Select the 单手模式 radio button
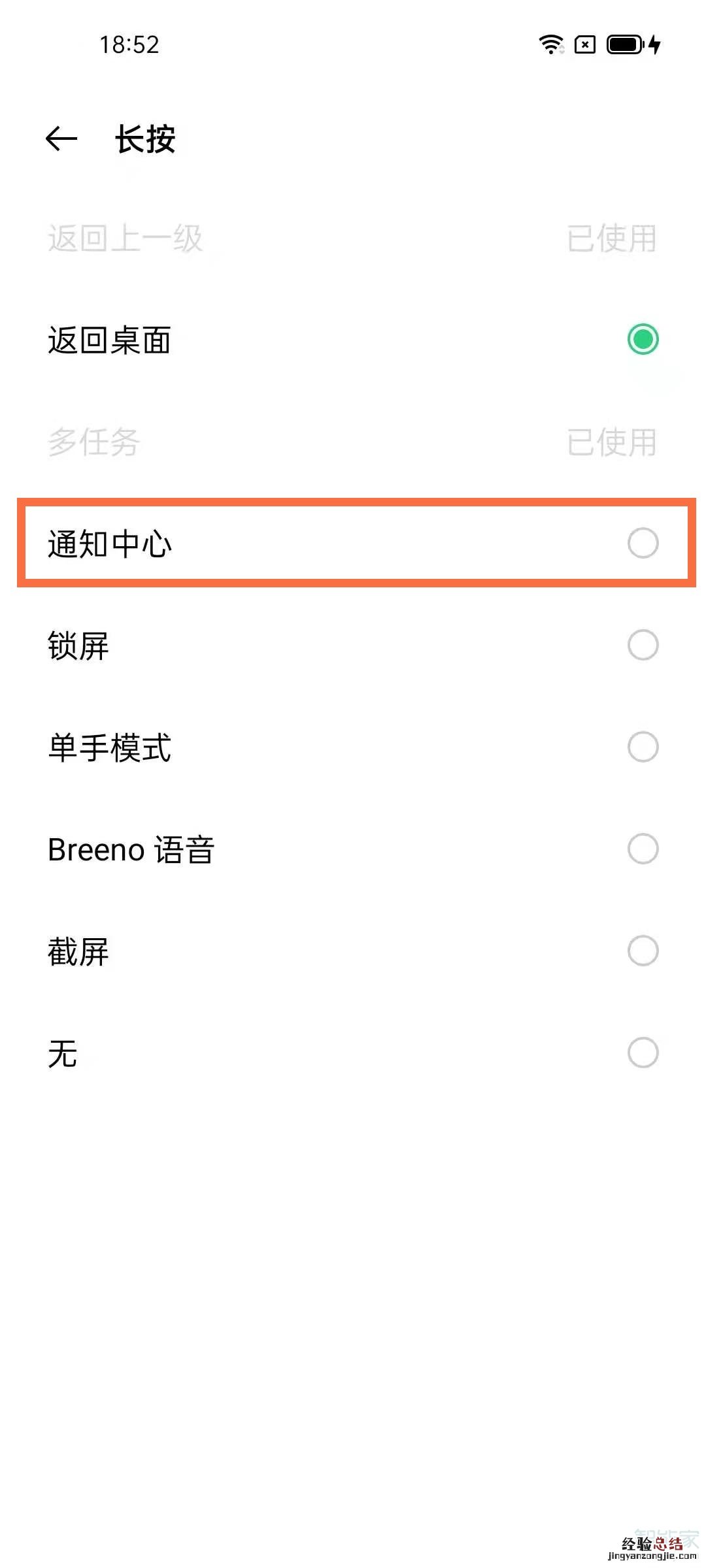Screen dimensions: 706x1568 coord(643,747)
